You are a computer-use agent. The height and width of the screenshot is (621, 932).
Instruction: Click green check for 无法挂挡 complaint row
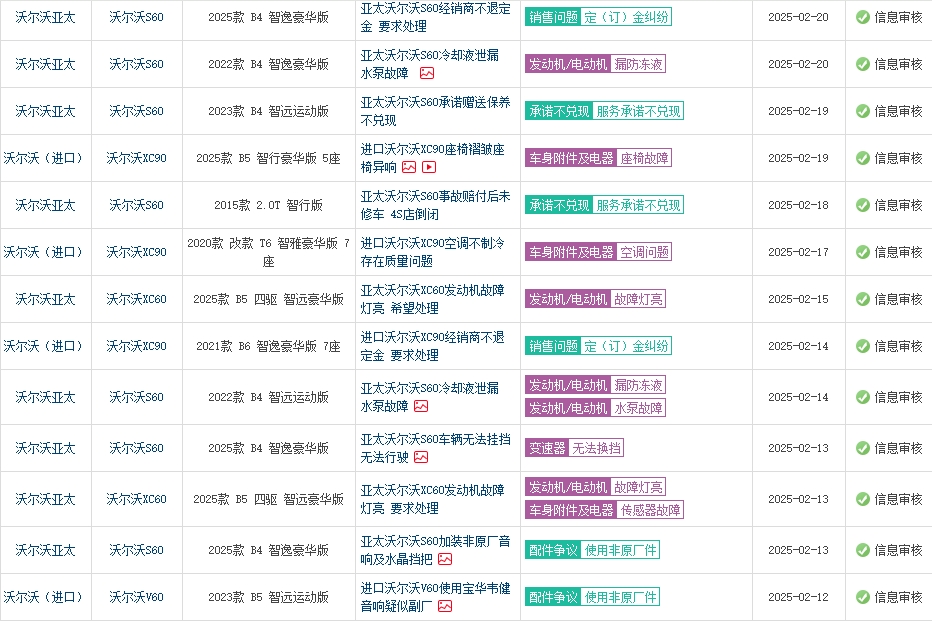point(862,448)
